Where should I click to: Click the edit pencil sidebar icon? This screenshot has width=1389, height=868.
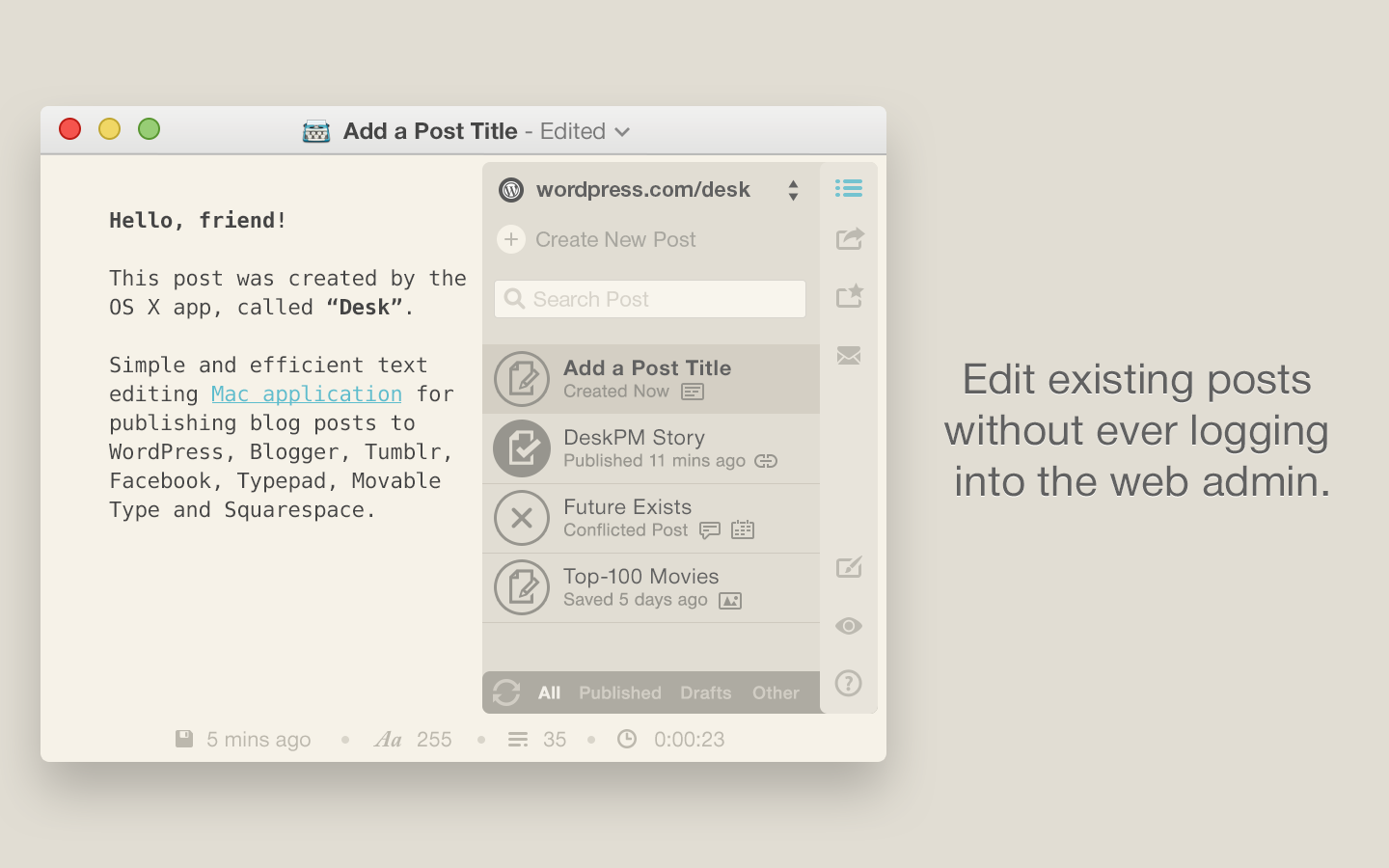click(849, 567)
